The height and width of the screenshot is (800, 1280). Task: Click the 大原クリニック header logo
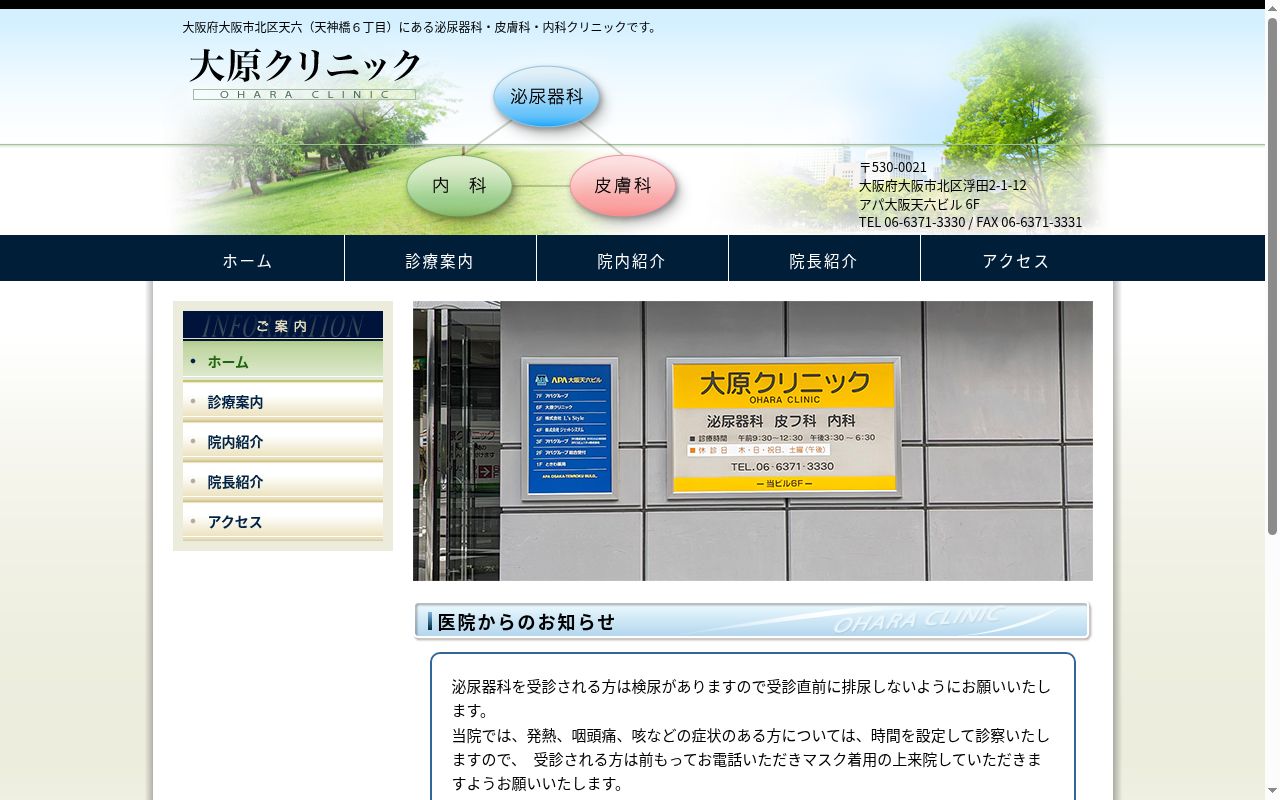305,74
